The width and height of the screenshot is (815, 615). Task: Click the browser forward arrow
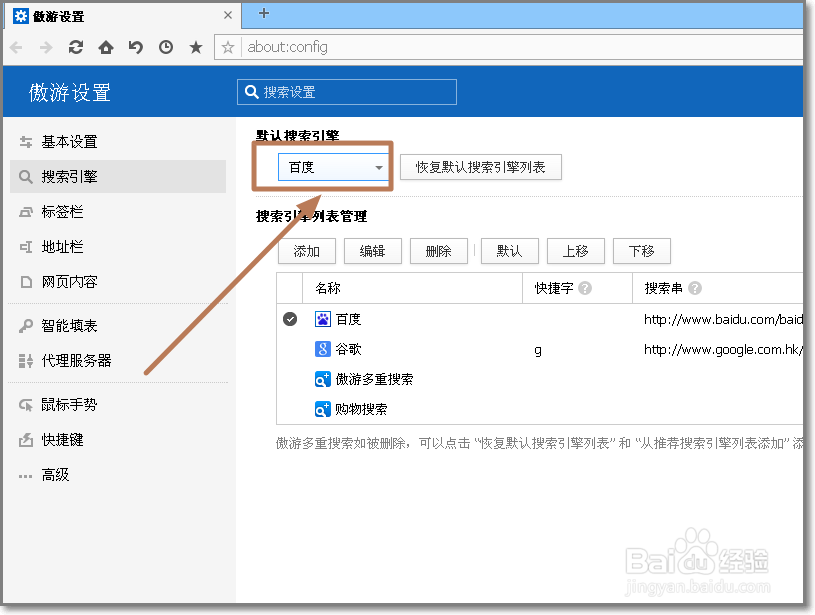point(46,48)
